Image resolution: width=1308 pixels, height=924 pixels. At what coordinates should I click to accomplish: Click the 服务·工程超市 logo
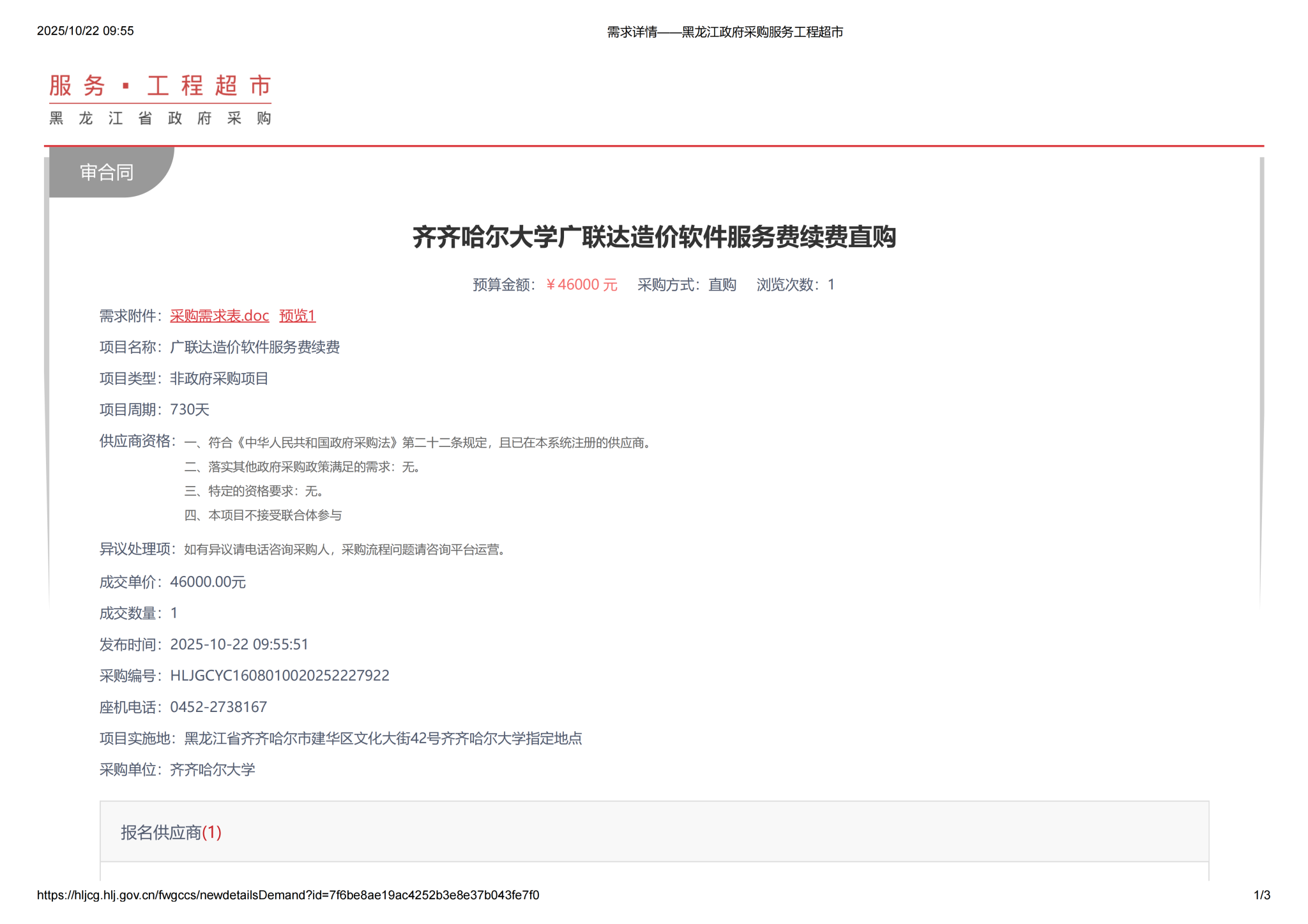(160, 86)
